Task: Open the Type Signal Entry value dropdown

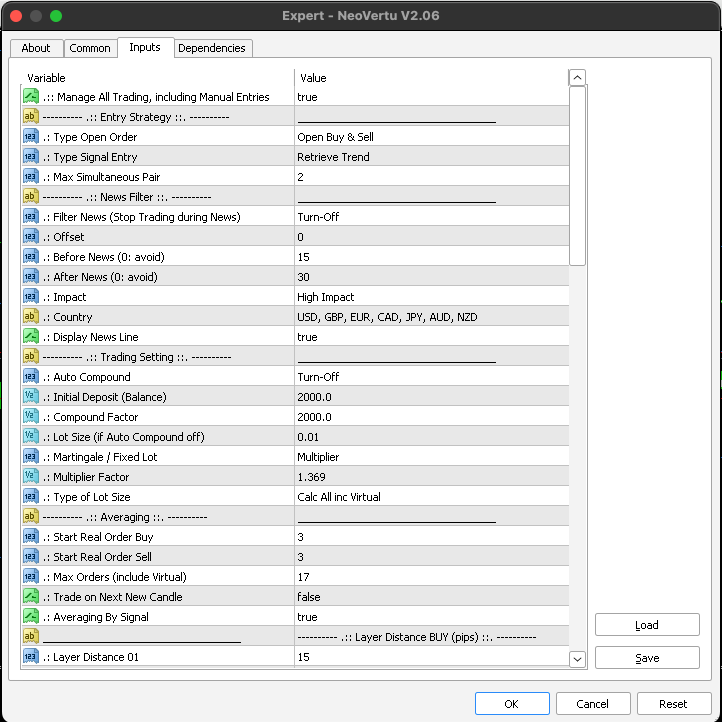Action: click(430, 157)
